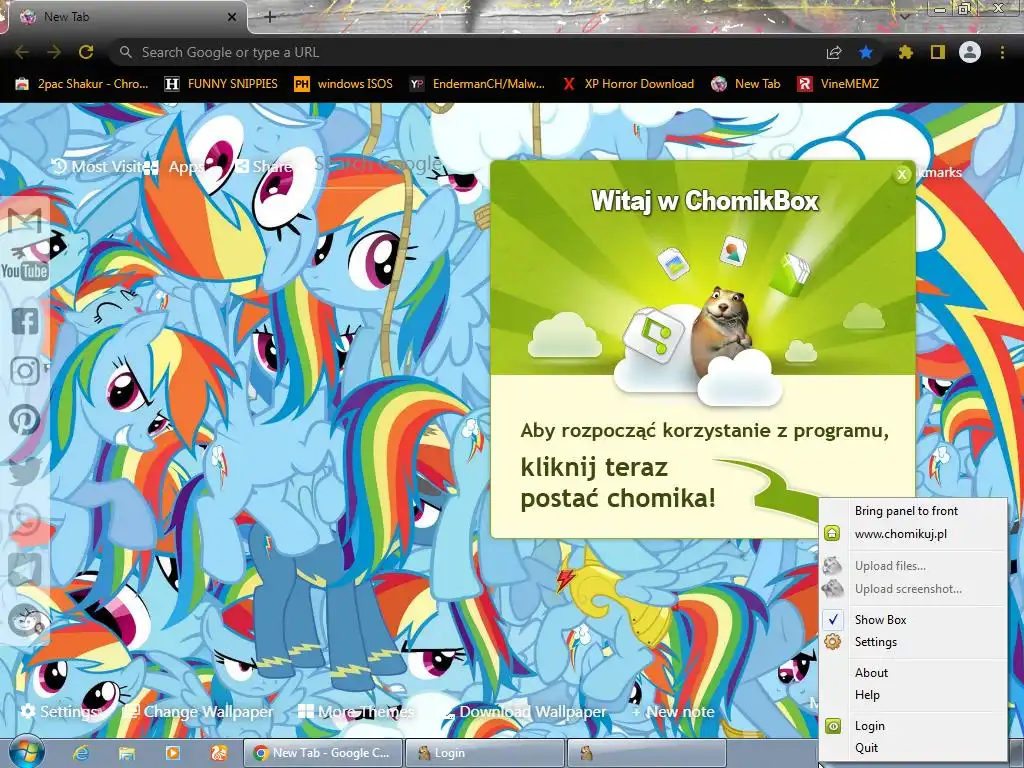Click Share on new tab page

(263, 167)
